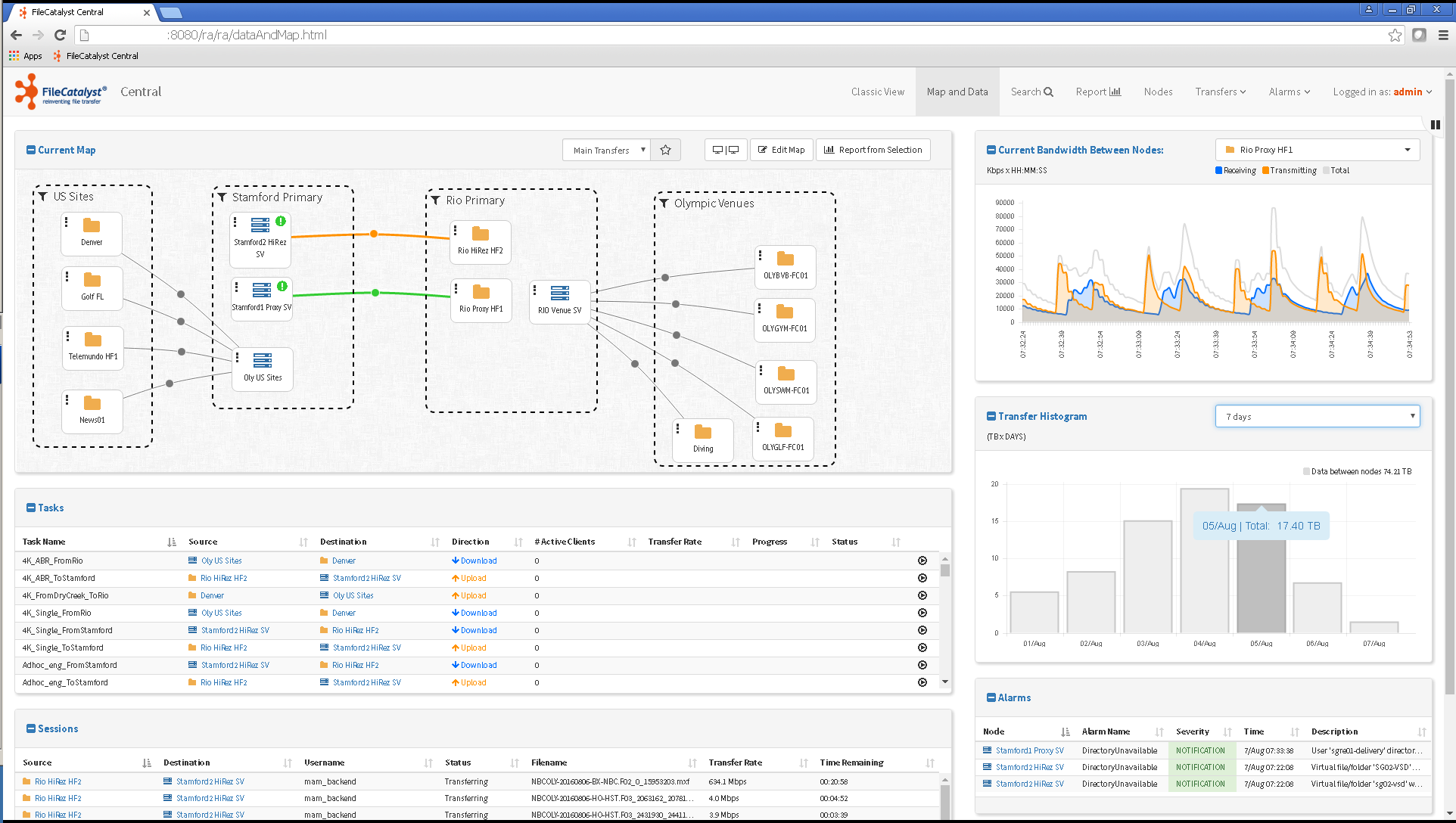
Task: Collapse the Sessions panel
Action: point(31,728)
